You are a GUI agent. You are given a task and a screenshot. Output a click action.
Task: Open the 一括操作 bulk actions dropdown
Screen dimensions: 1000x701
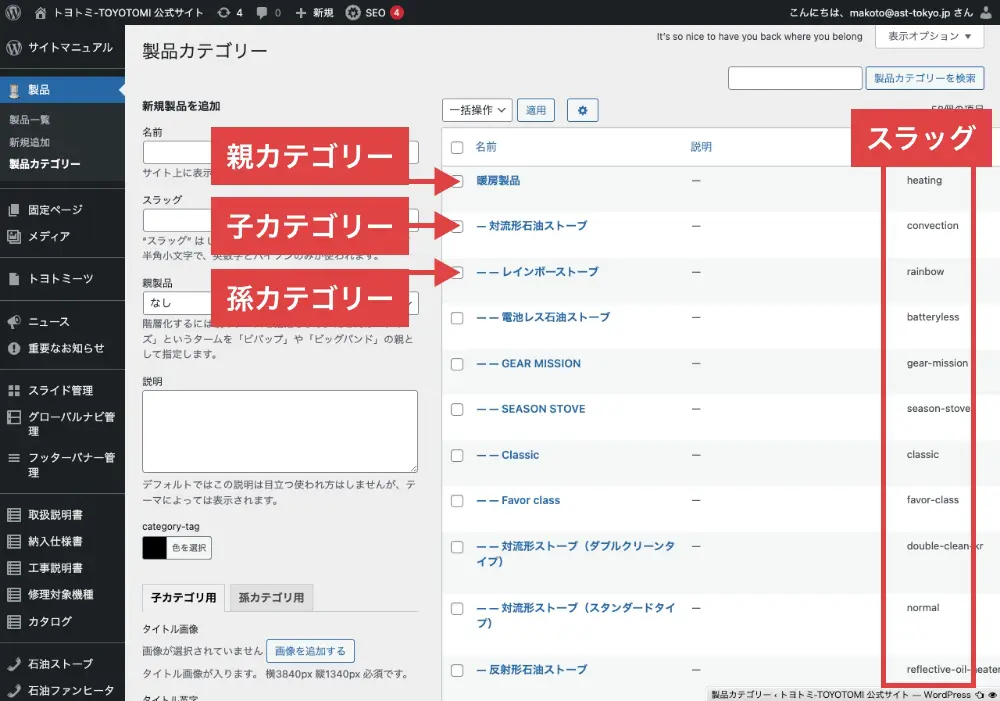[477, 110]
